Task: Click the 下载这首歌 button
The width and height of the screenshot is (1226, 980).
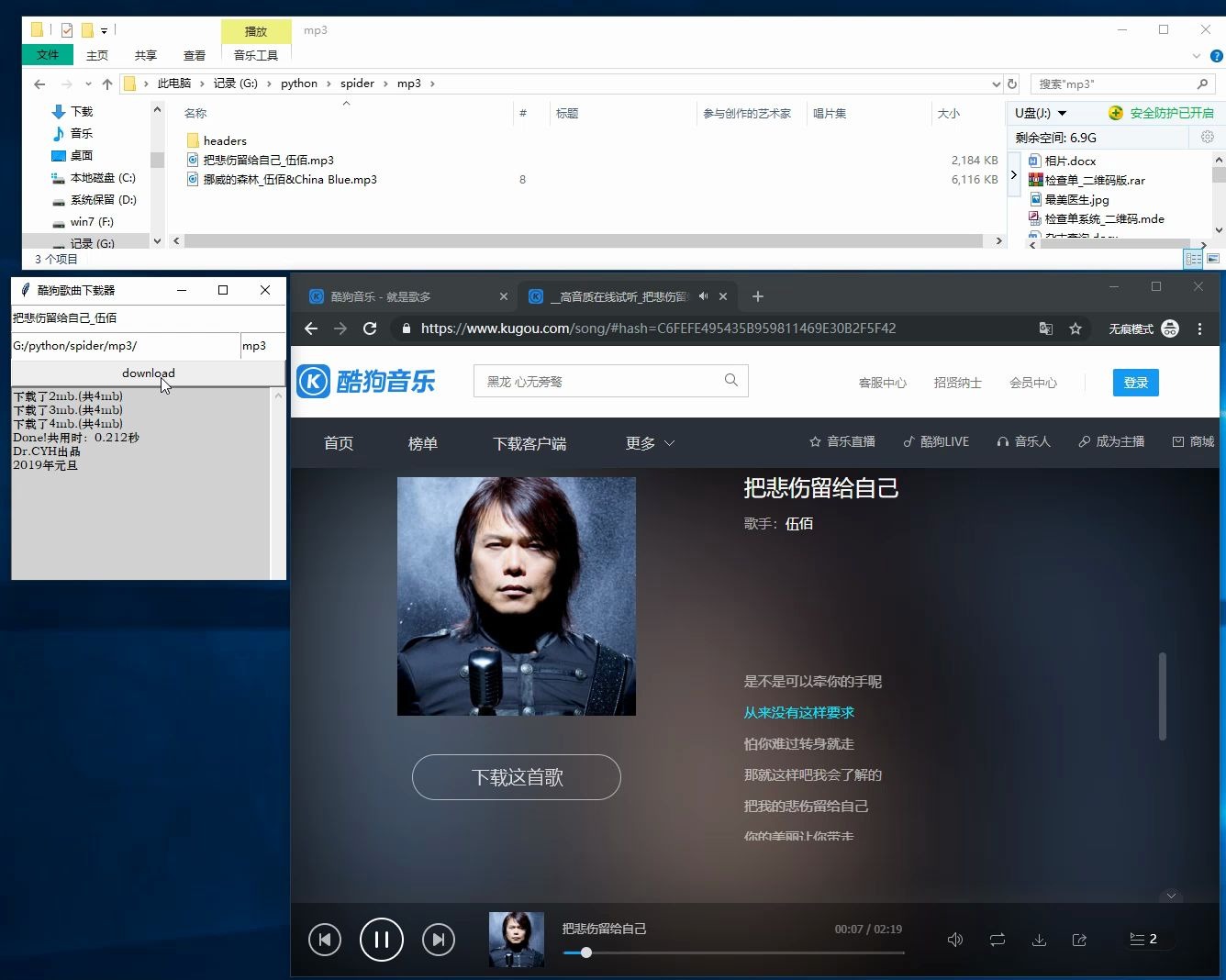Action: tap(517, 777)
